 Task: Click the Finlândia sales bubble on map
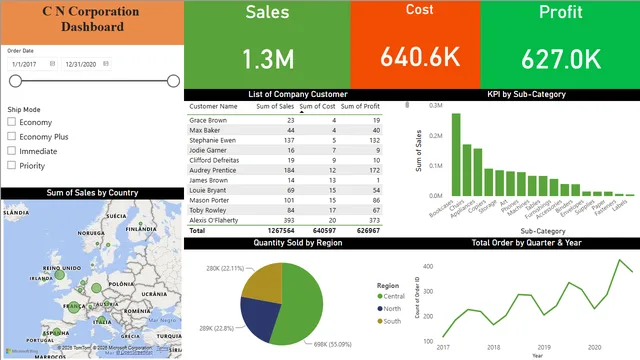pos(141,224)
